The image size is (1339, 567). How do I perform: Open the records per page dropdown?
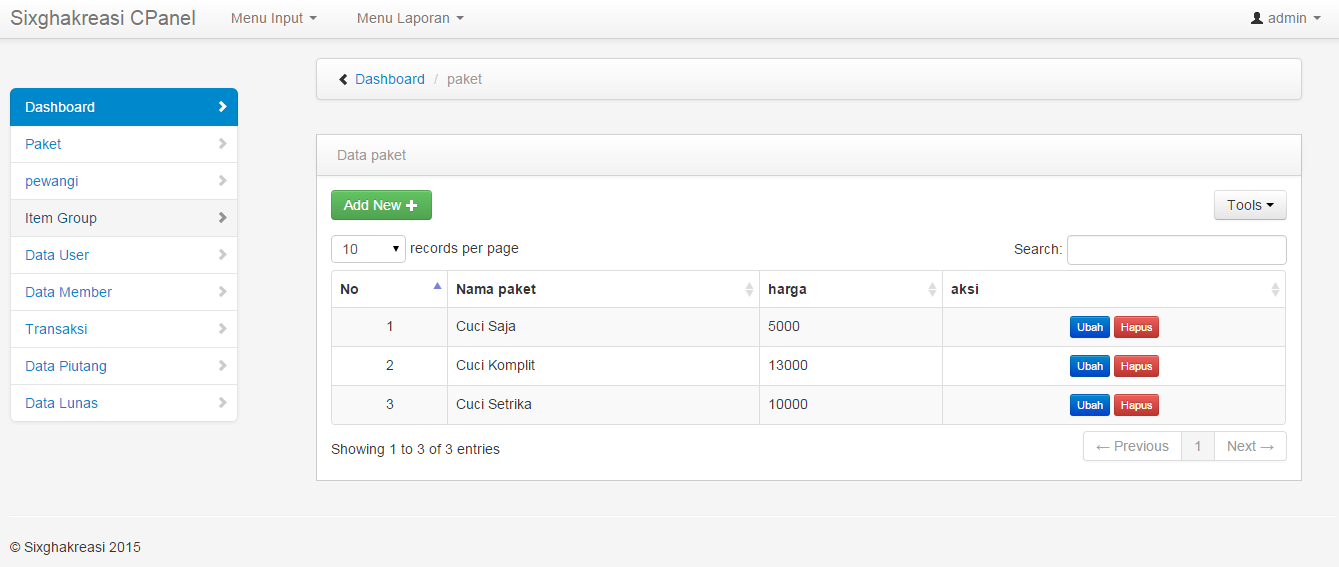pos(368,249)
